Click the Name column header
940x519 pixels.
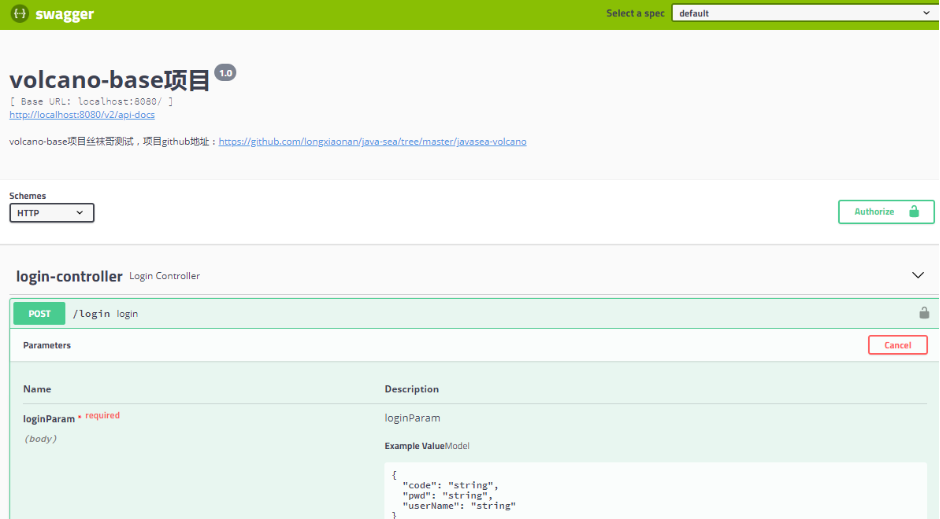[x=37, y=389]
